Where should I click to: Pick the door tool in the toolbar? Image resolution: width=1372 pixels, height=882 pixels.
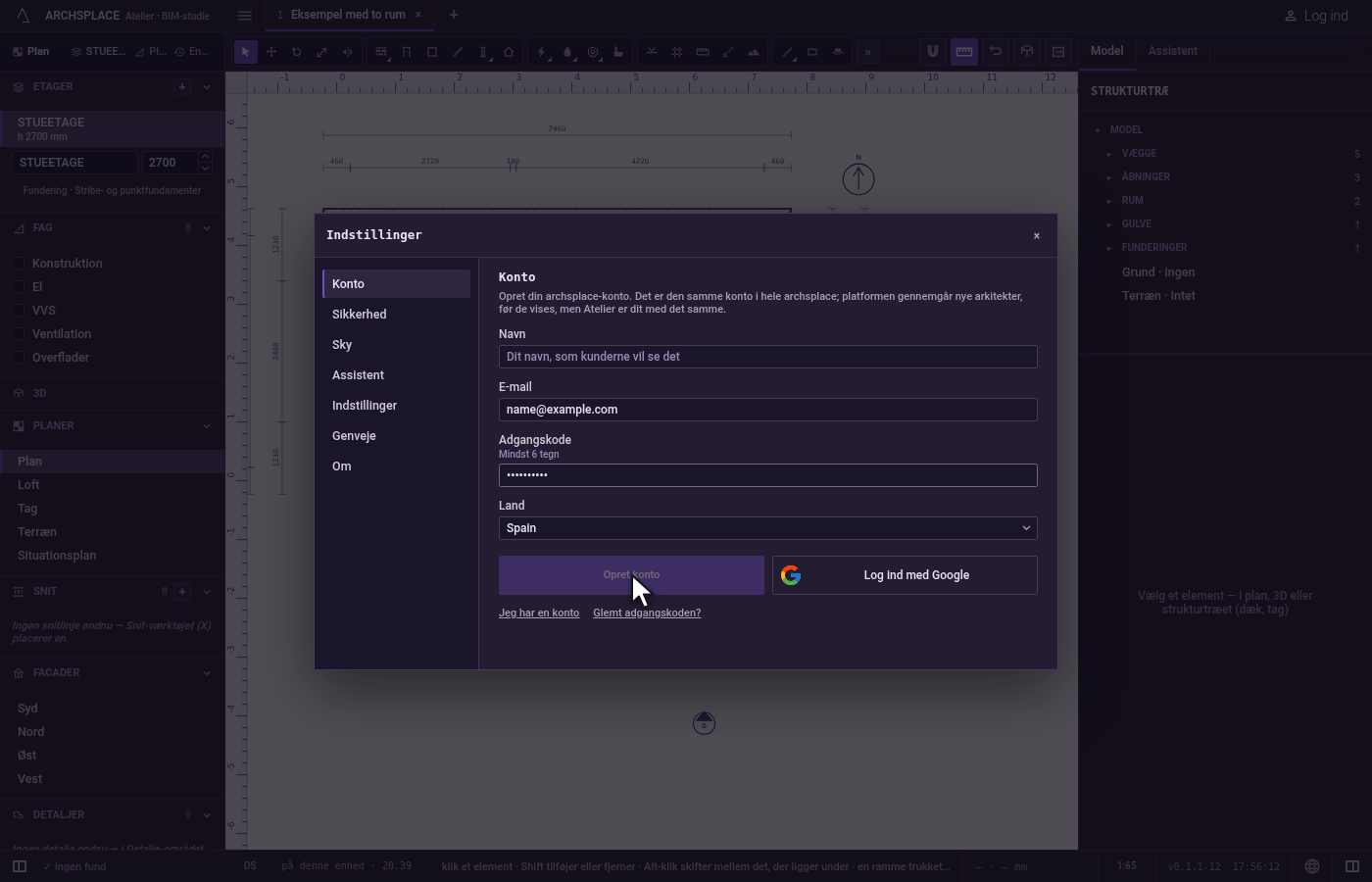tap(407, 52)
